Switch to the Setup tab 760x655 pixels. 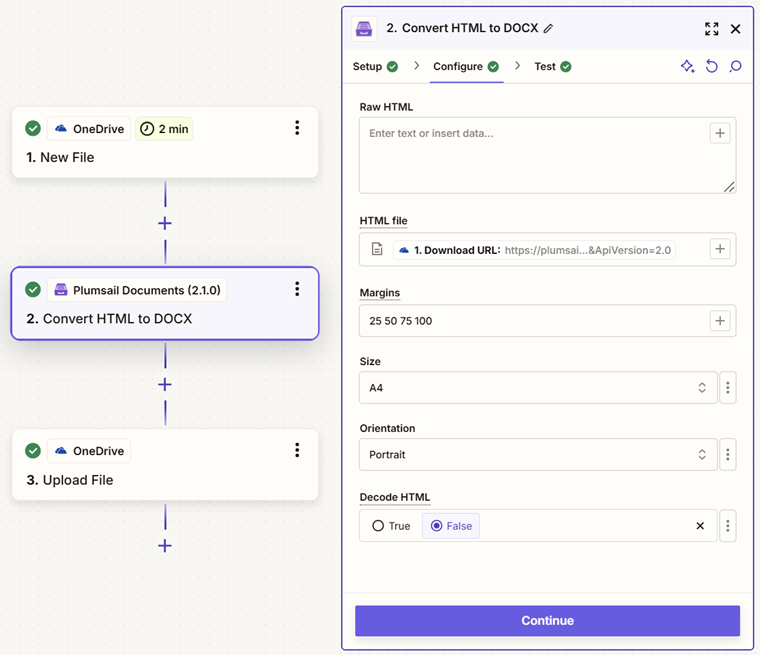coord(375,66)
